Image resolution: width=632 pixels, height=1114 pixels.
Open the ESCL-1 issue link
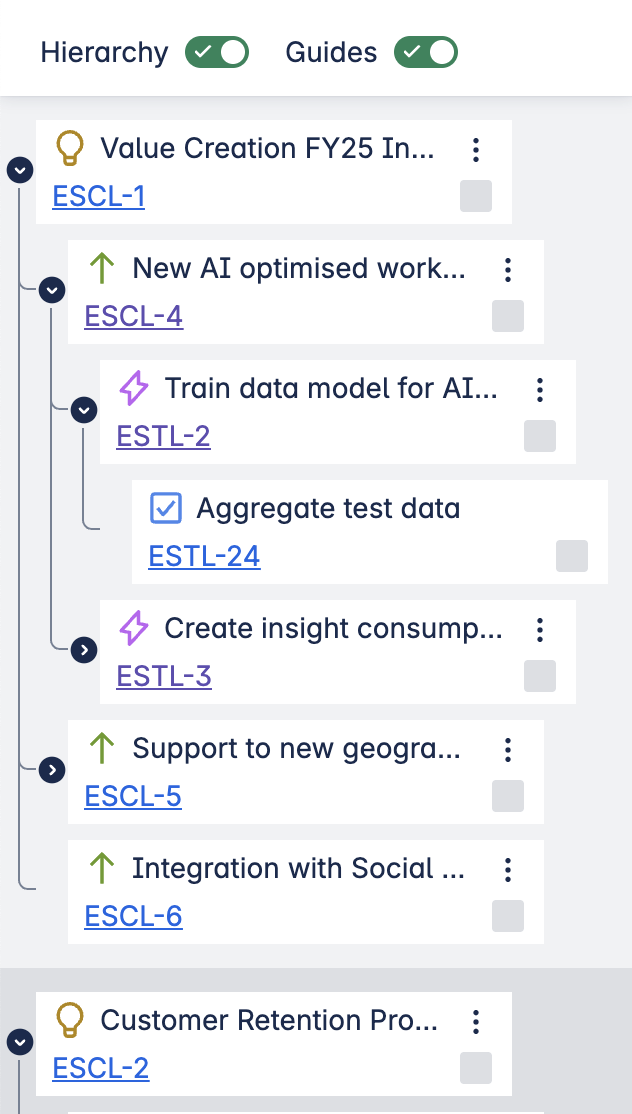click(x=99, y=197)
